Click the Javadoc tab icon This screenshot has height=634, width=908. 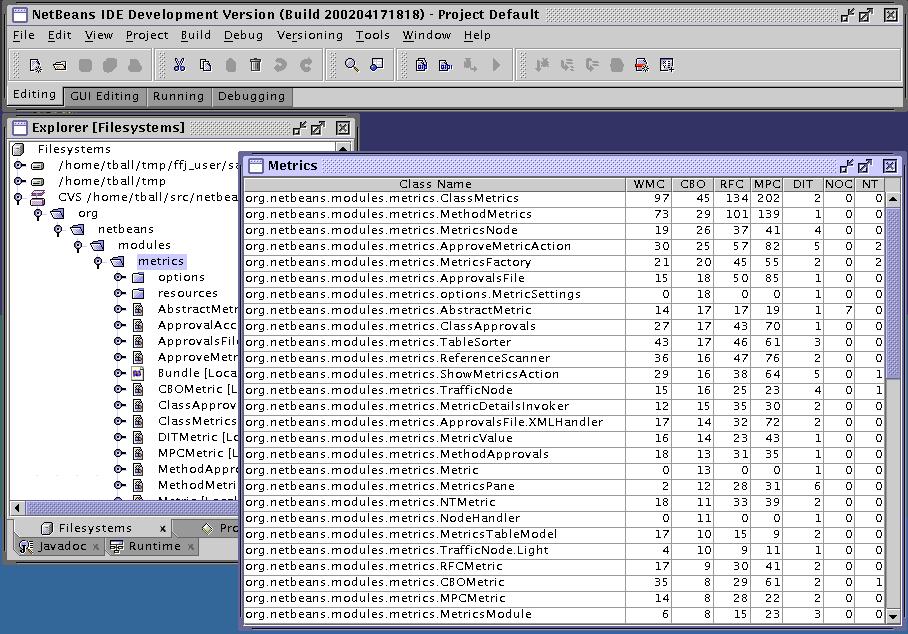pyautogui.click(x=25, y=546)
